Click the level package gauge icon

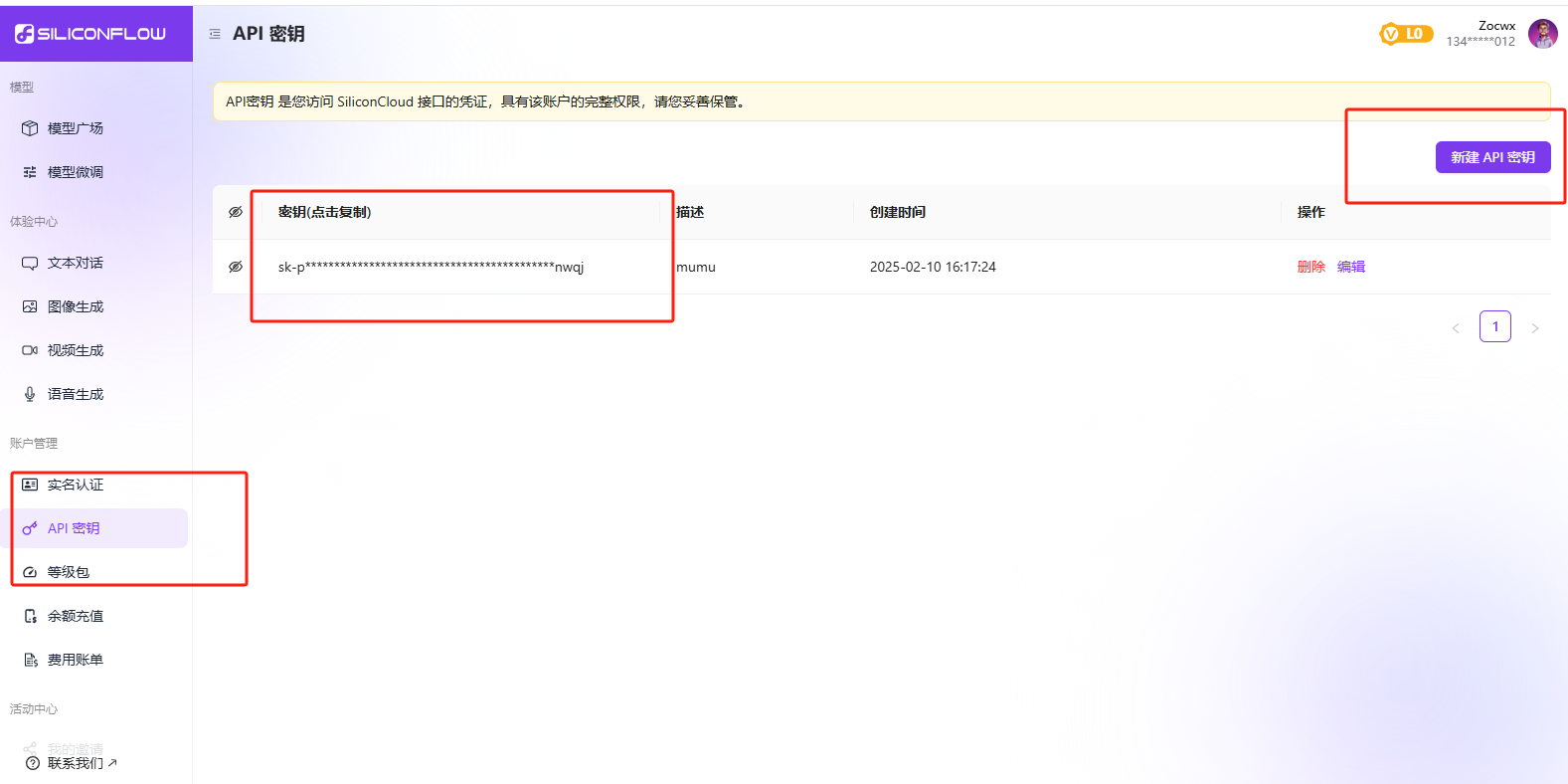pos(30,572)
